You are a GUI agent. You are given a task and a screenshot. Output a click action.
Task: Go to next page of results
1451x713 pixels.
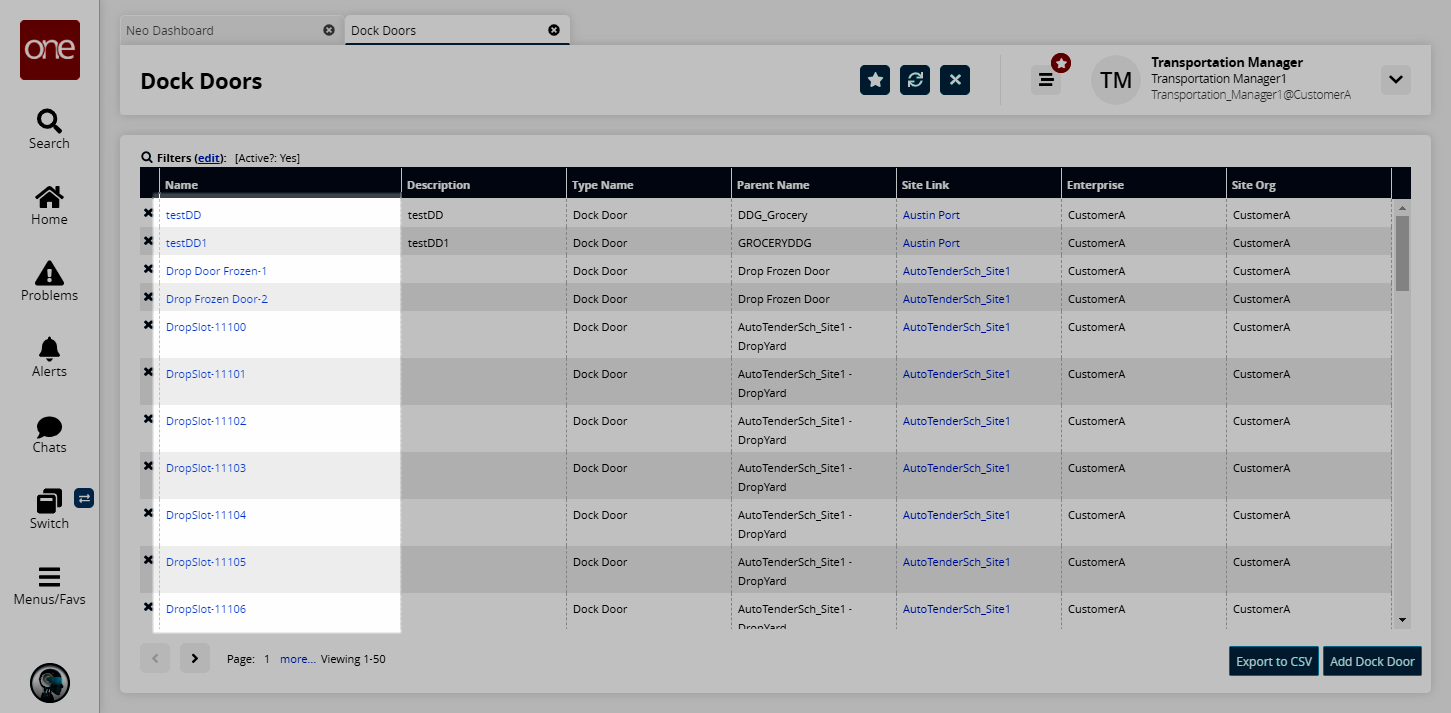pyautogui.click(x=195, y=658)
